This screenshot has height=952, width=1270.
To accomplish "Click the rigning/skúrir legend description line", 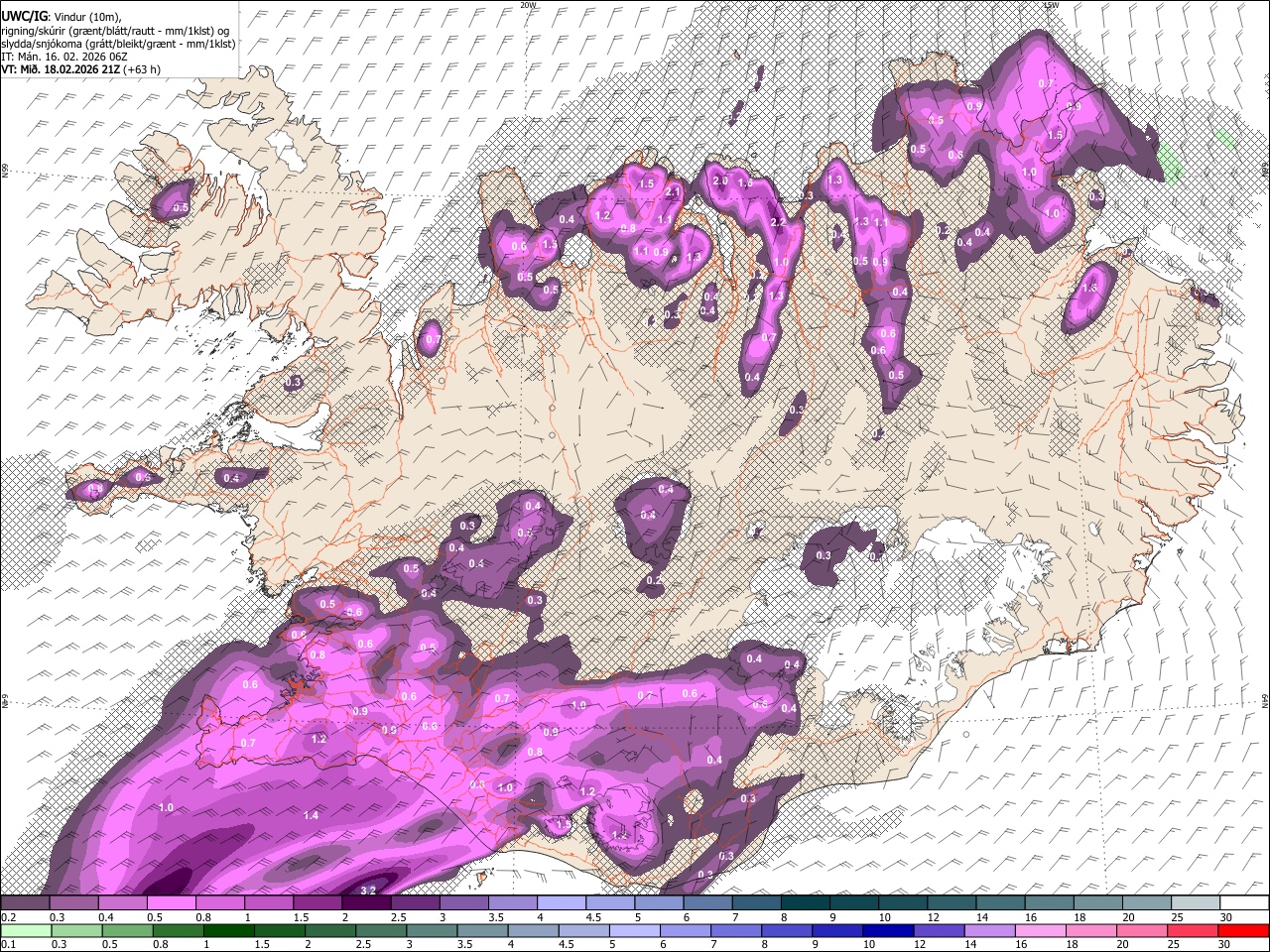I will pos(117,30).
